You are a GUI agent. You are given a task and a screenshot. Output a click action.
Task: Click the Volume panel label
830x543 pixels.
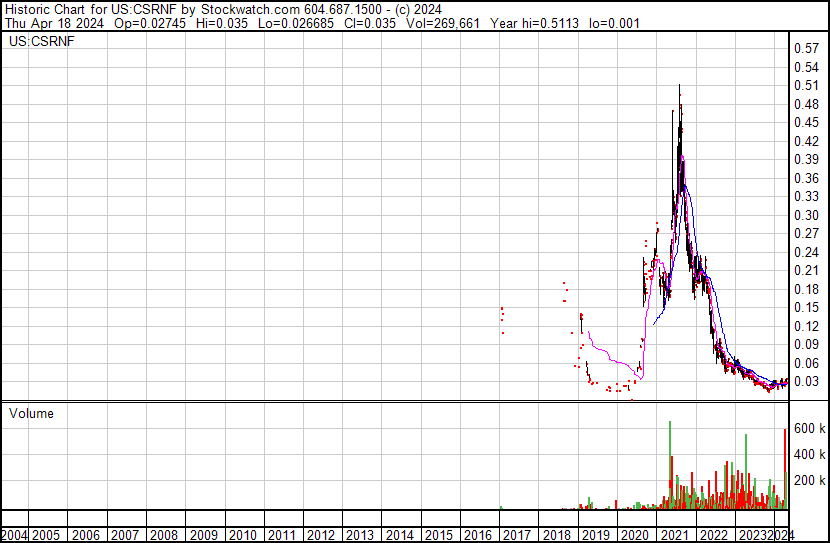(x=31, y=413)
